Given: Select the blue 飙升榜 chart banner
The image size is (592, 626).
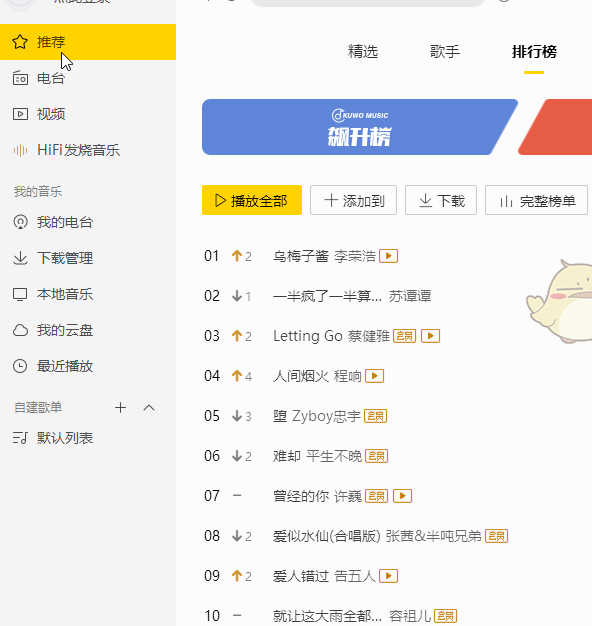Looking at the screenshot, I should (x=359, y=127).
